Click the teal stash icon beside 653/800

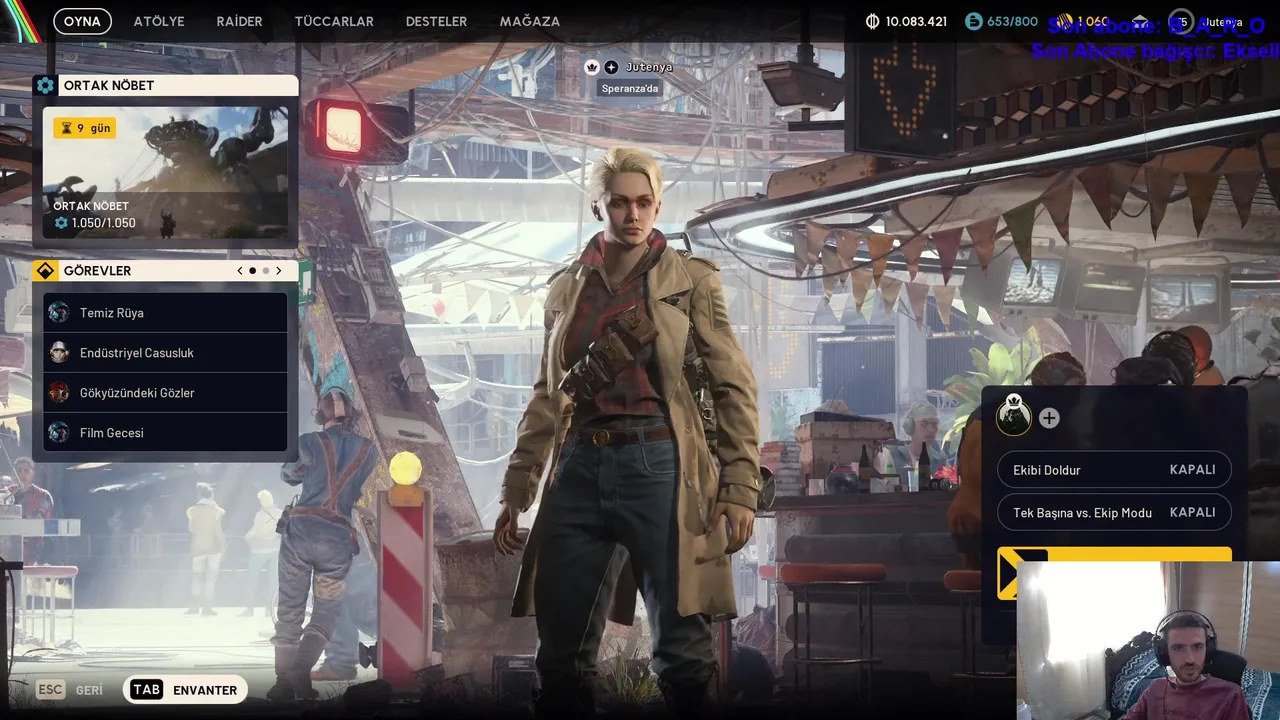click(973, 21)
